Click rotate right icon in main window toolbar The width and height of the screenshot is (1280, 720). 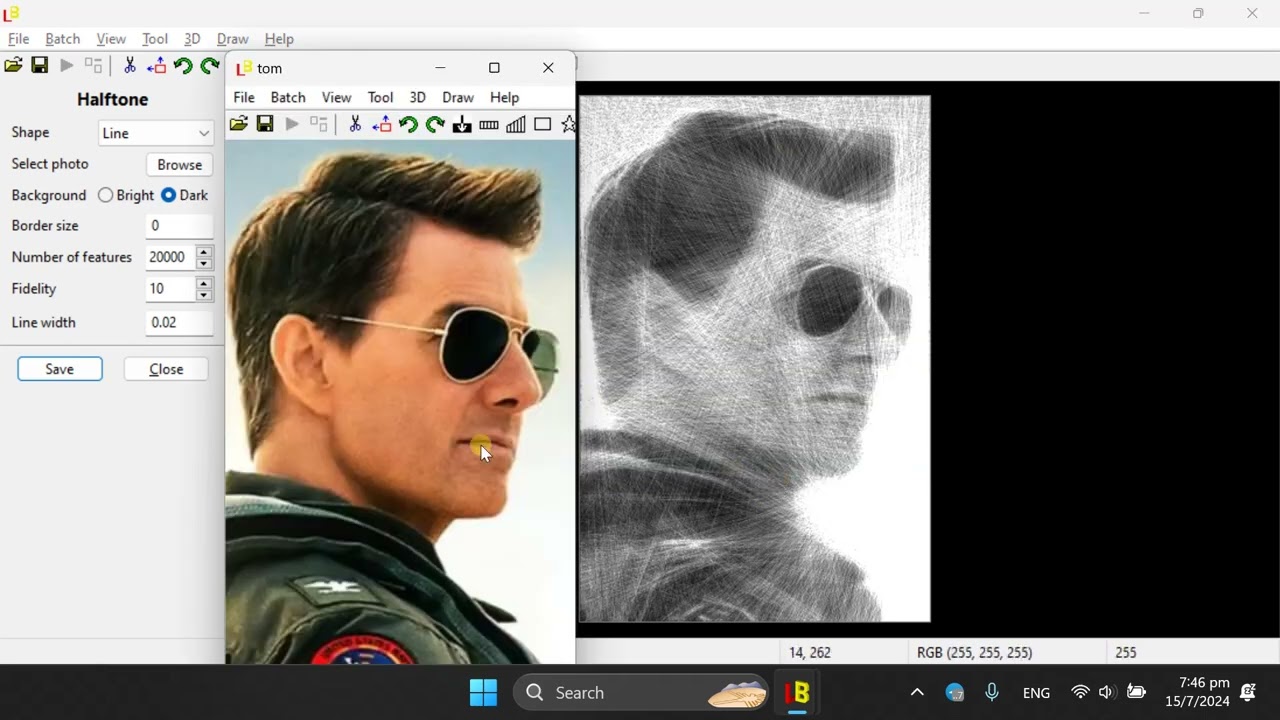point(209,66)
